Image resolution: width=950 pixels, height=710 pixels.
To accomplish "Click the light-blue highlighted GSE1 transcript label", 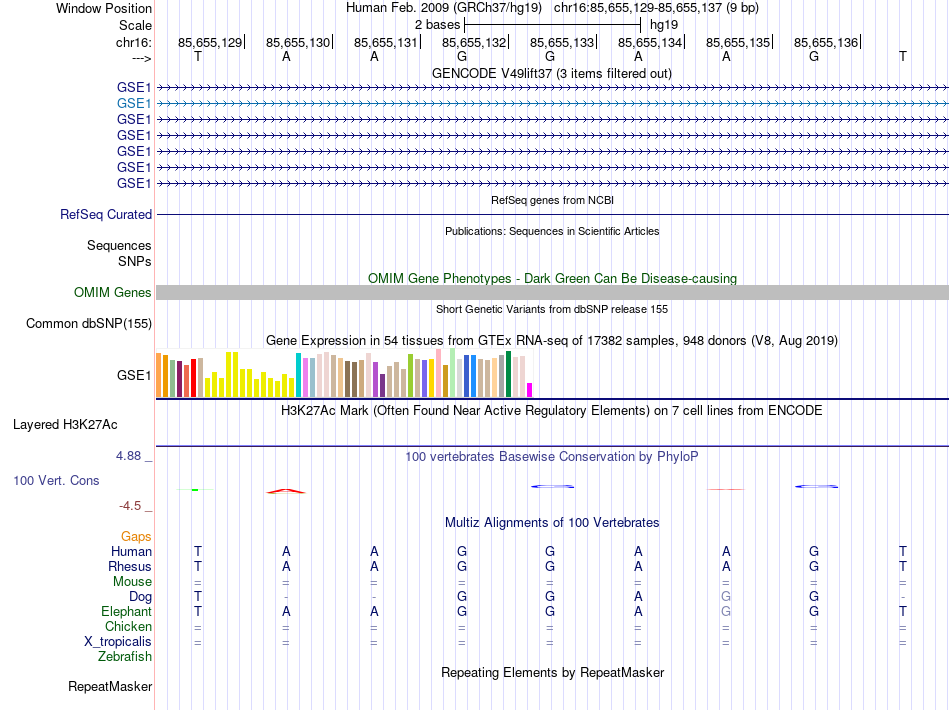I will (134, 103).
